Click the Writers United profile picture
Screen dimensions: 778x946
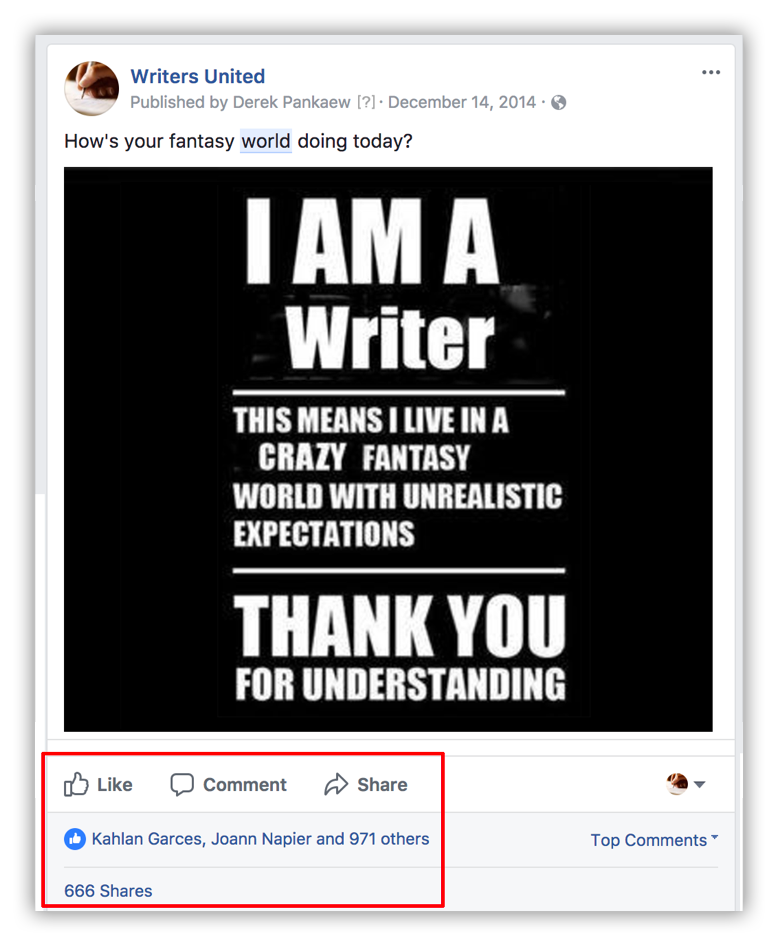[x=92, y=88]
